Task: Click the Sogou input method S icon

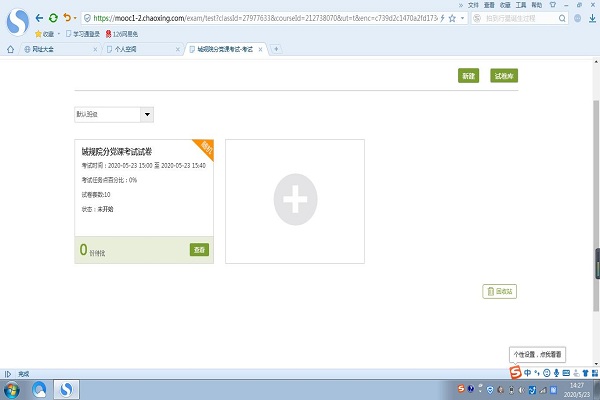Action: (x=513, y=372)
